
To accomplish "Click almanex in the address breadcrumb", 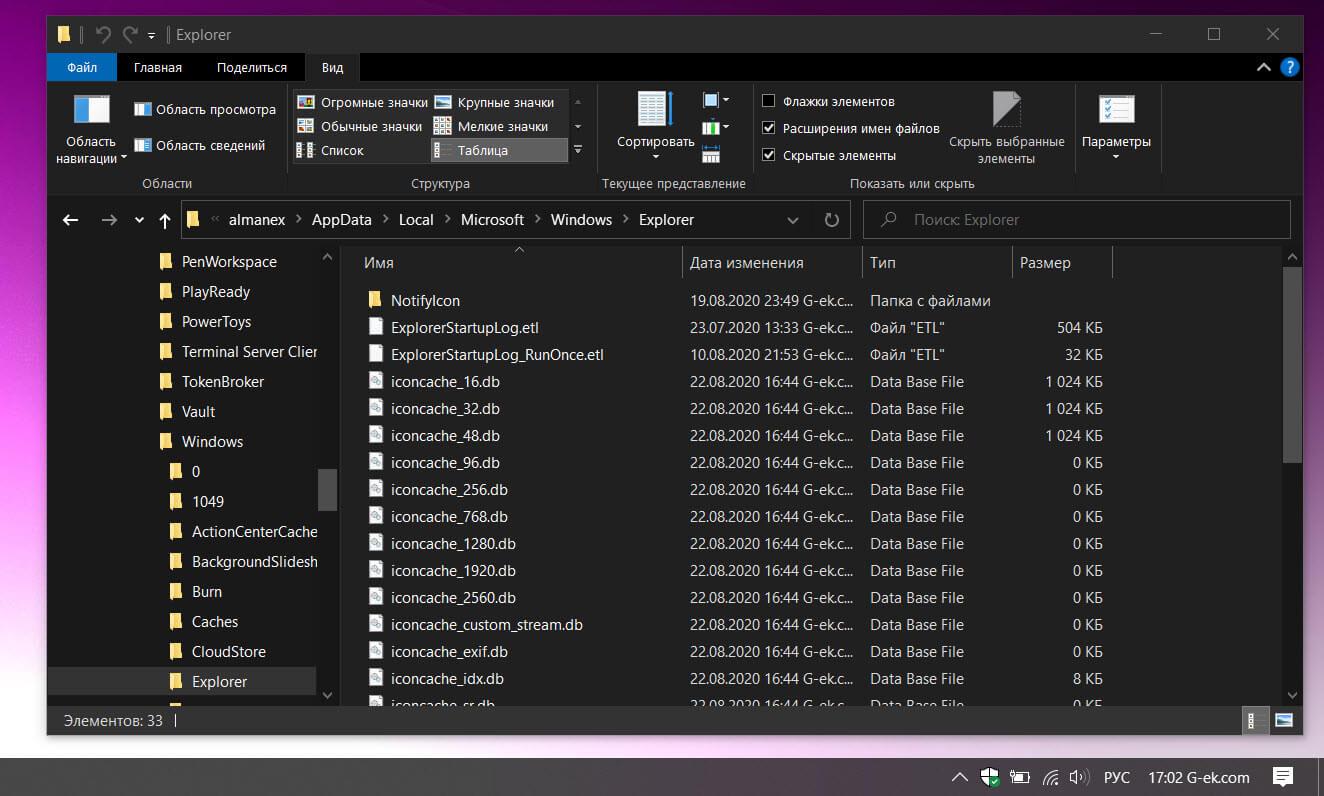I will point(257,220).
